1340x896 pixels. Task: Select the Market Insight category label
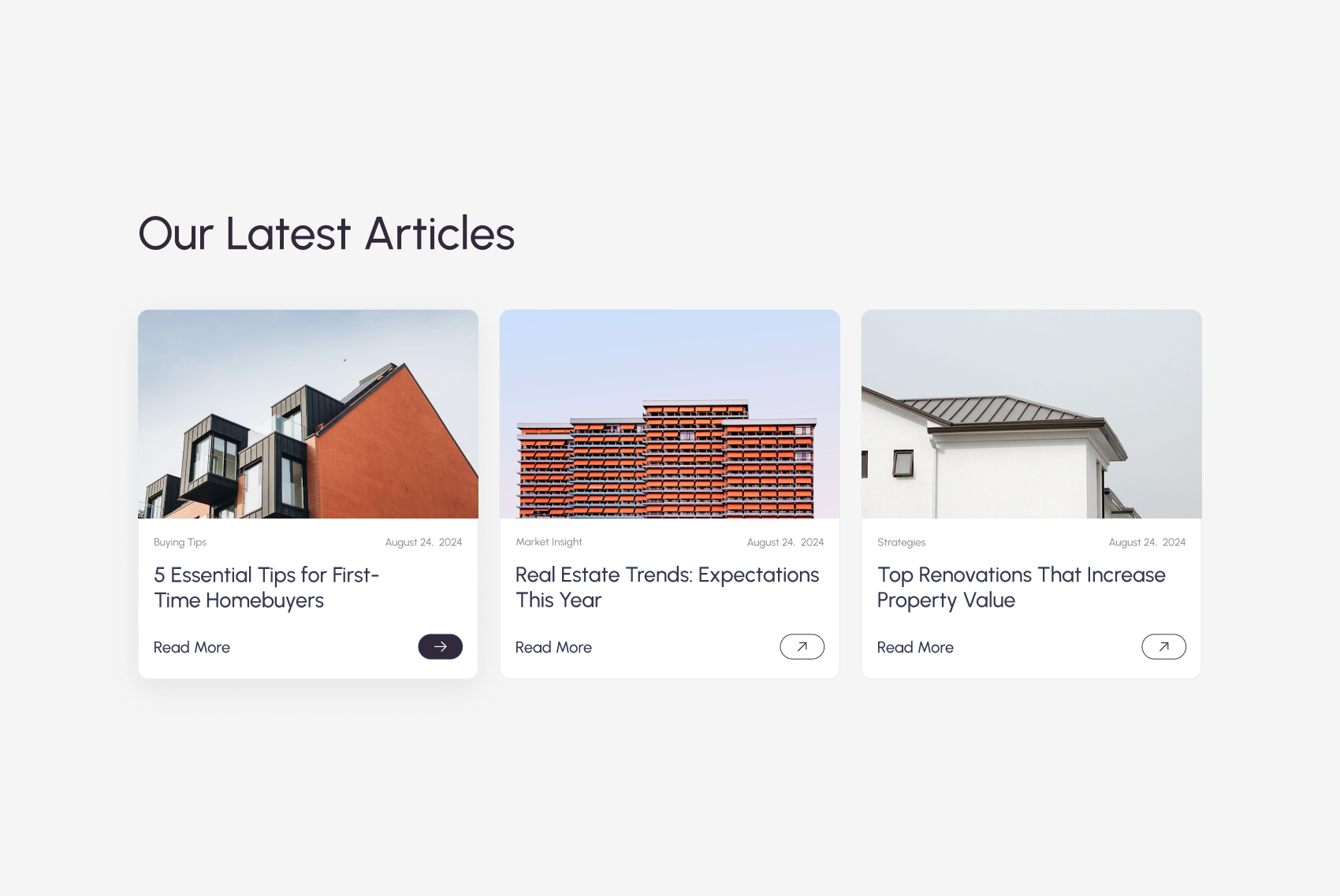pos(549,542)
